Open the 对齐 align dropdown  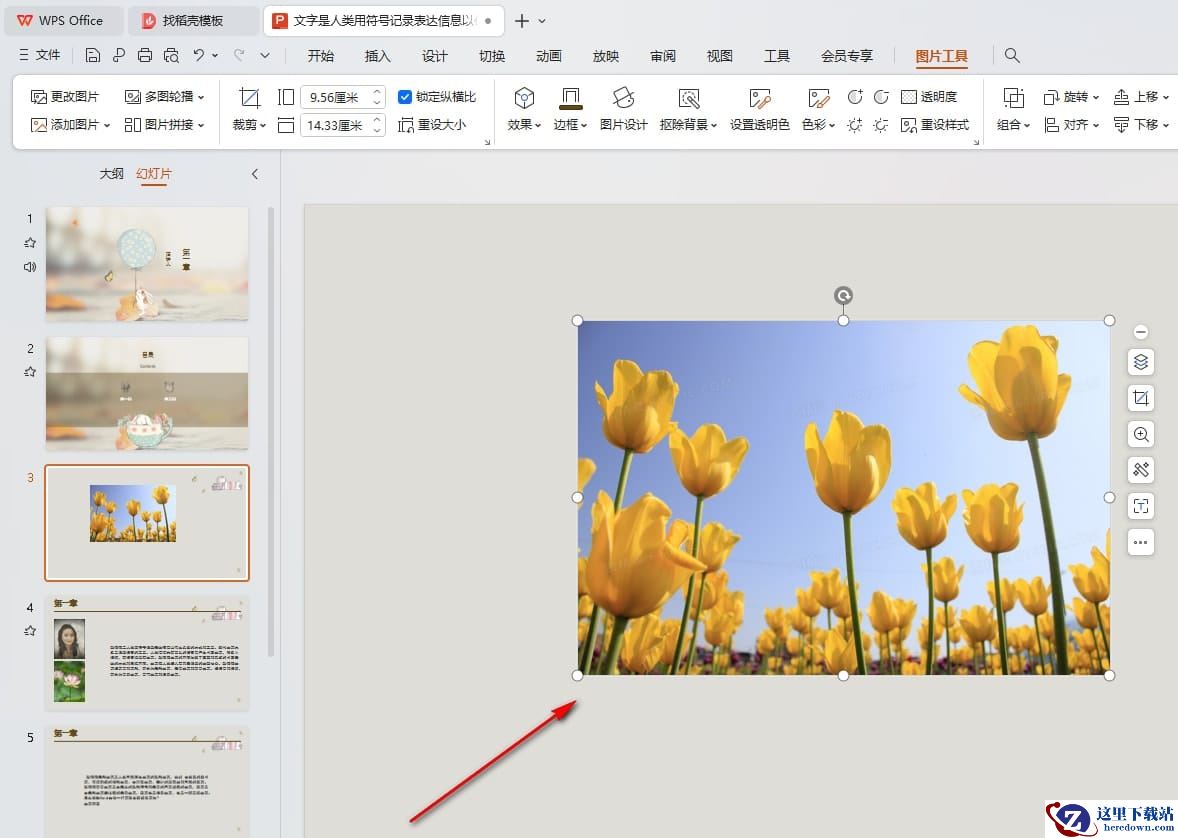click(1071, 125)
